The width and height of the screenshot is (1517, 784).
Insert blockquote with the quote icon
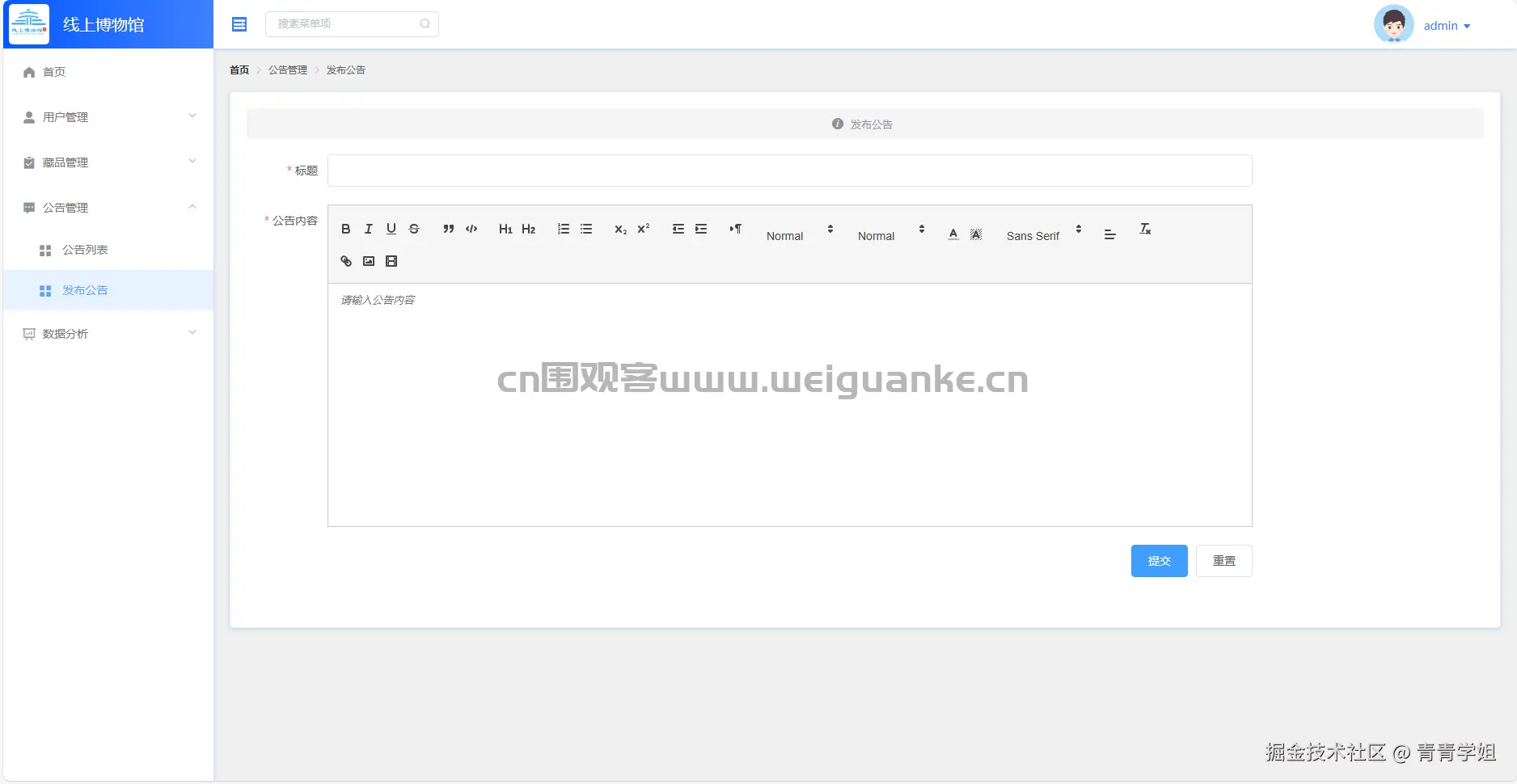pos(449,229)
